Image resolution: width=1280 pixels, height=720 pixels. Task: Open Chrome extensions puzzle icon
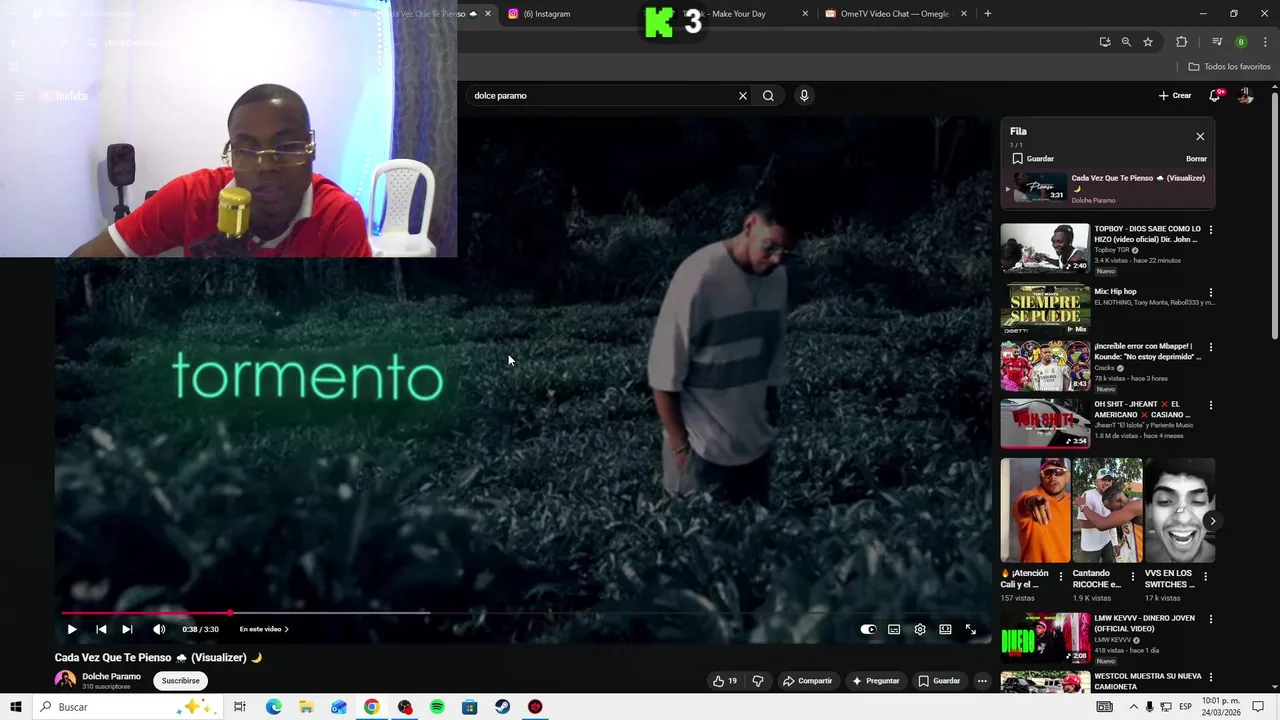1182,42
